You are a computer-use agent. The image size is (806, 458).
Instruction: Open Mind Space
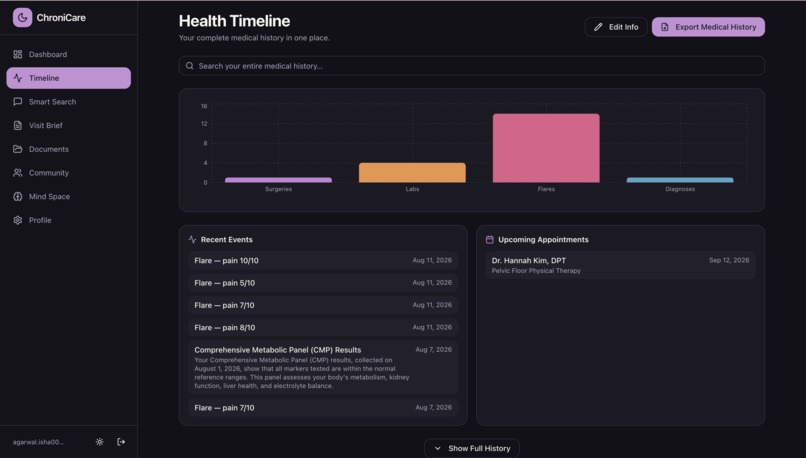click(68, 196)
